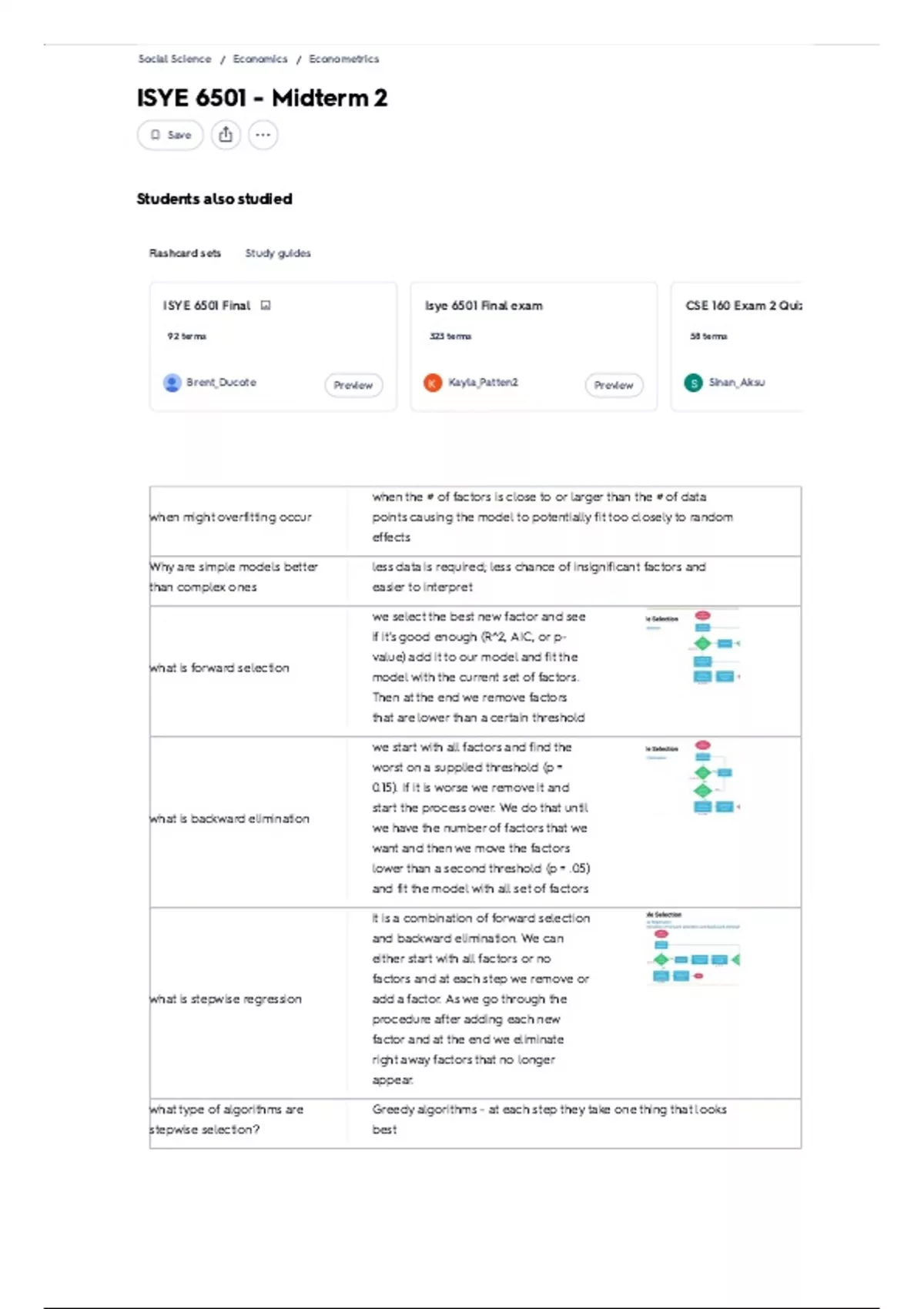Open the backward elimination flowchart thumbnail
924x1309 pixels.
(x=693, y=778)
